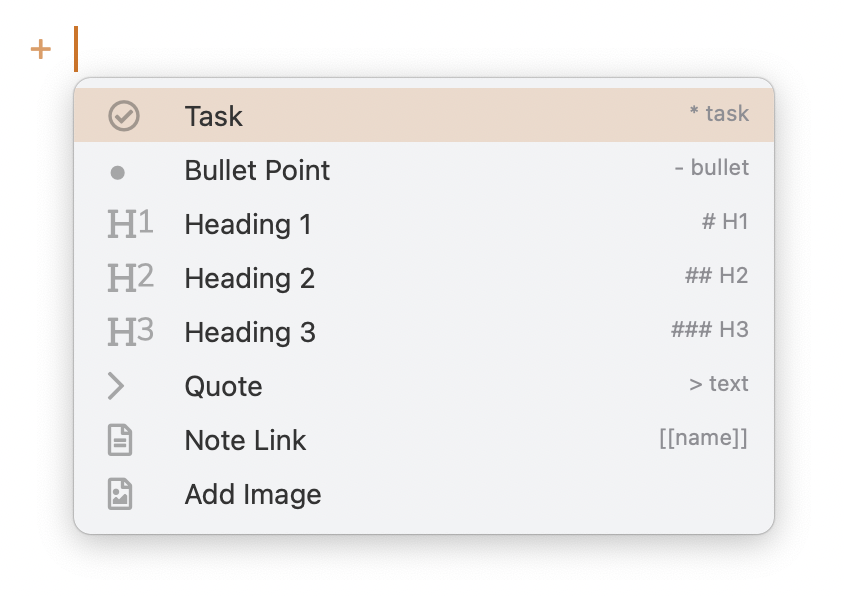Viewport: 844px width, 596px height.
Task: Select the Task menu entry
Action: tap(214, 116)
